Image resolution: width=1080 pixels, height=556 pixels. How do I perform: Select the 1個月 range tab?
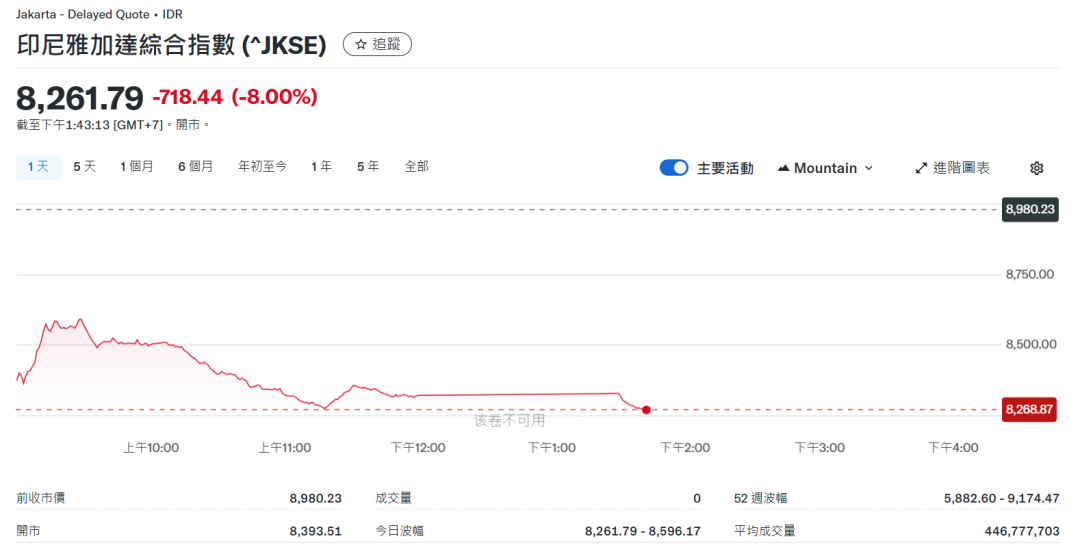[137, 167]
